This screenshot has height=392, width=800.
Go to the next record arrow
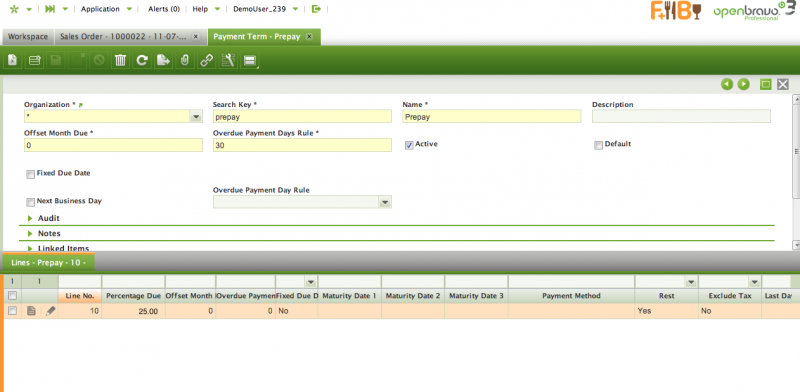click(743, 84)
